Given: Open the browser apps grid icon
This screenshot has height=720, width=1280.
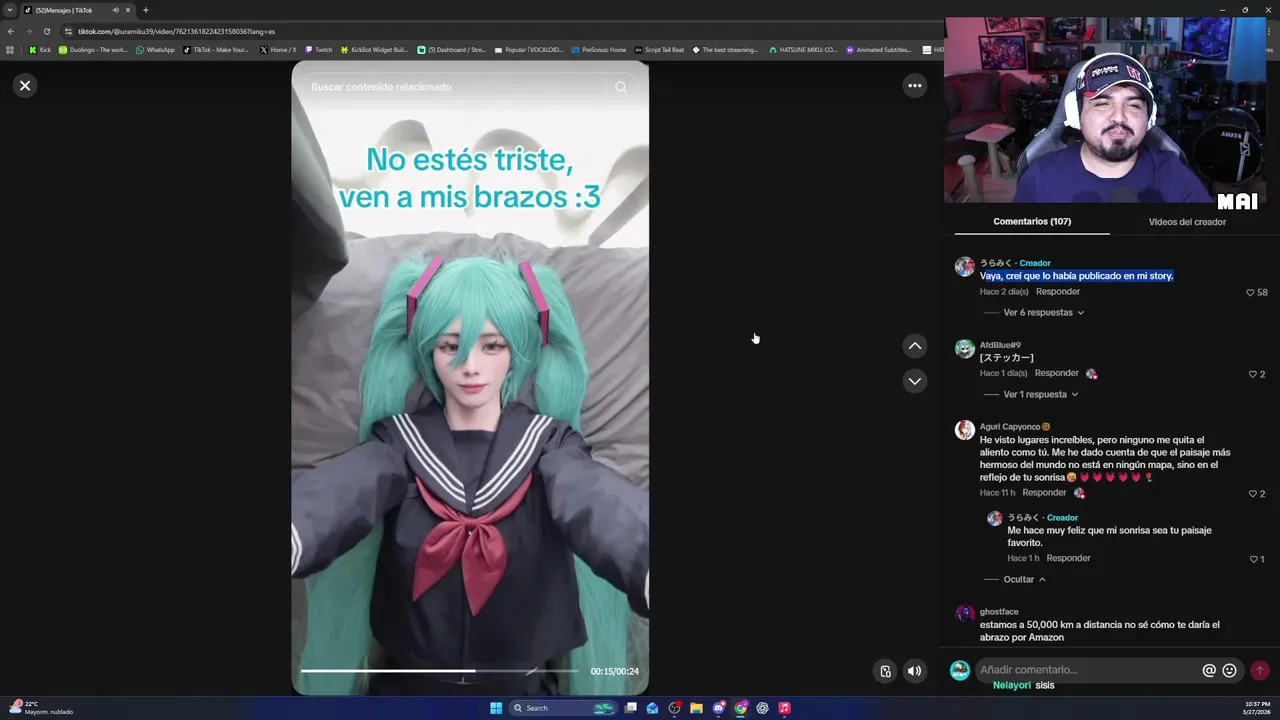Looking at the screenshot, I should (x=10, y=50).
